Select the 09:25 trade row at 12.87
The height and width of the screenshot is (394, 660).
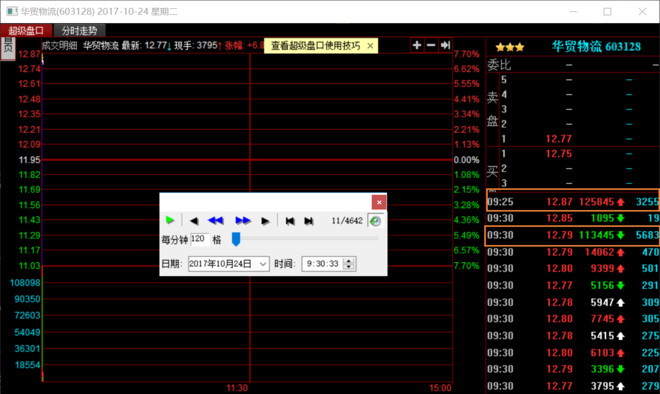click(x=573, y=202)
